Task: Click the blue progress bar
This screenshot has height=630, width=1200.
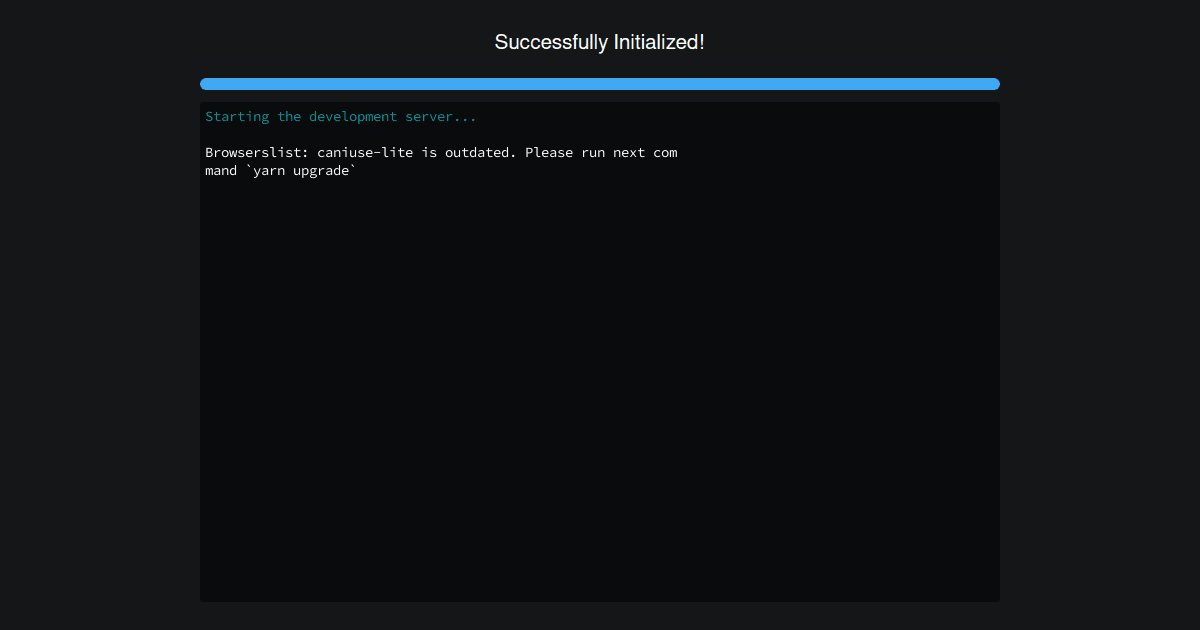Action: pos(600,84)
